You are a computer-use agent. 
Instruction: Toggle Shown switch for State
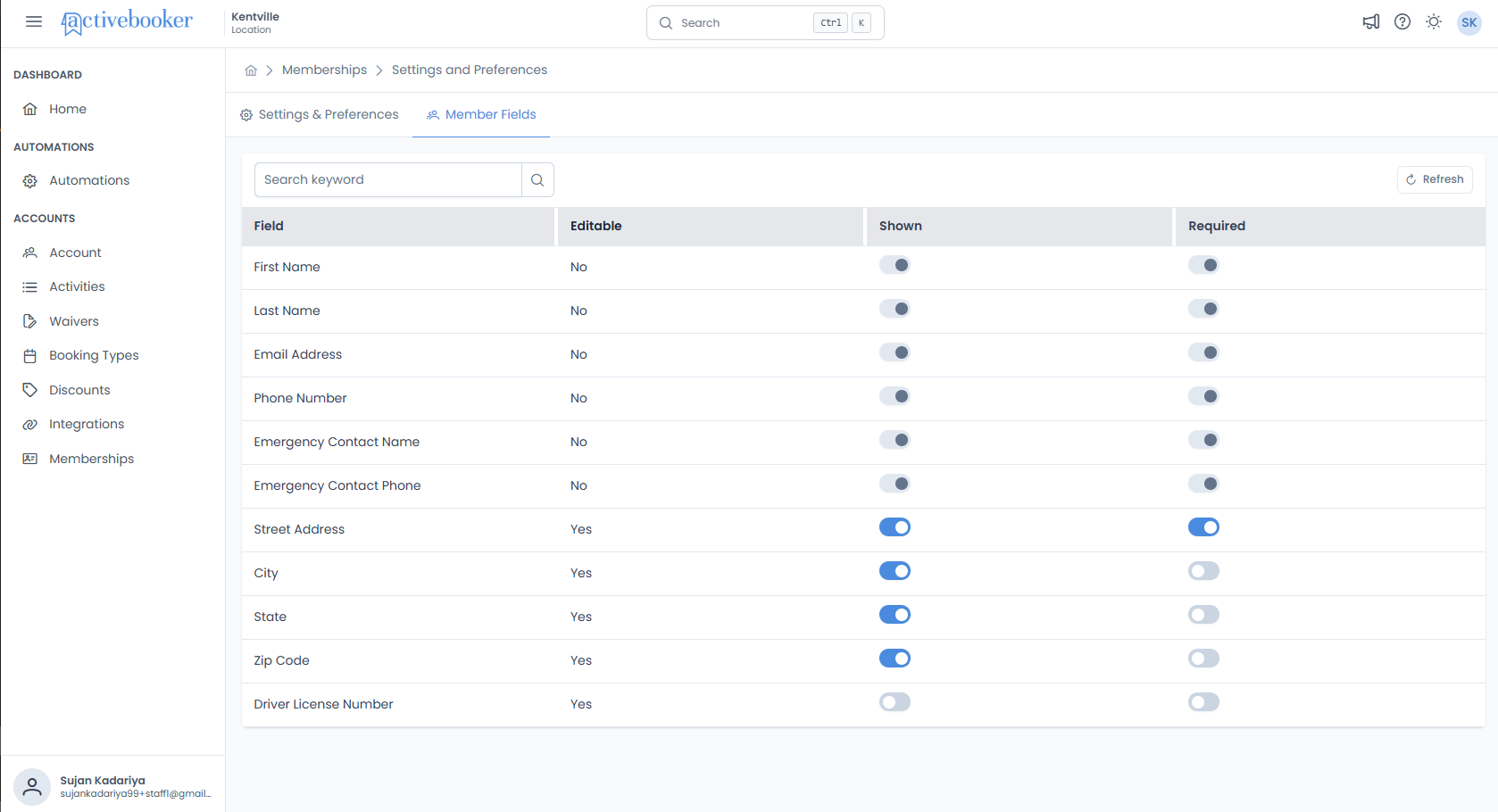(895, 615)
